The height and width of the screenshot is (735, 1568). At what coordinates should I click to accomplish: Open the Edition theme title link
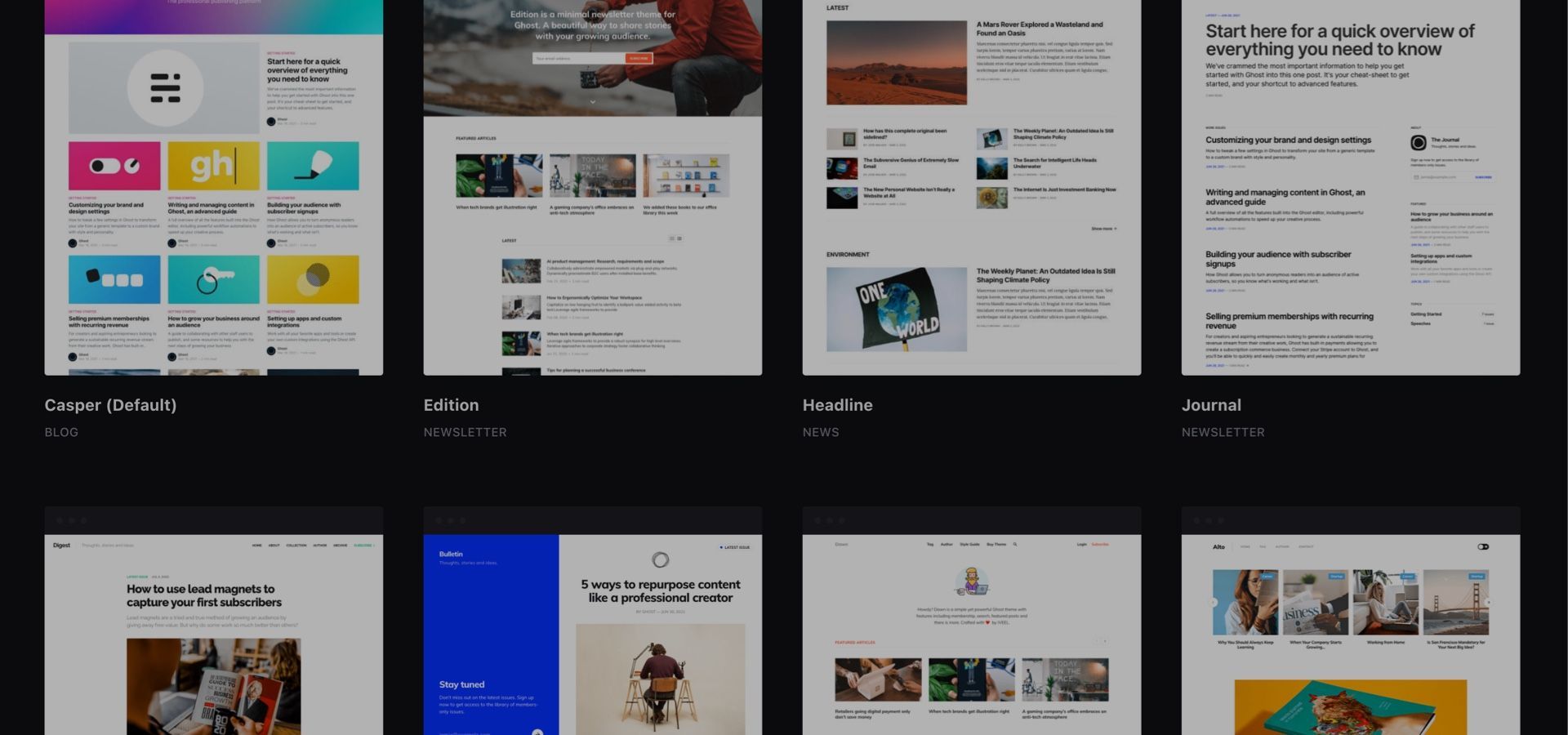(x=451, y=405)
